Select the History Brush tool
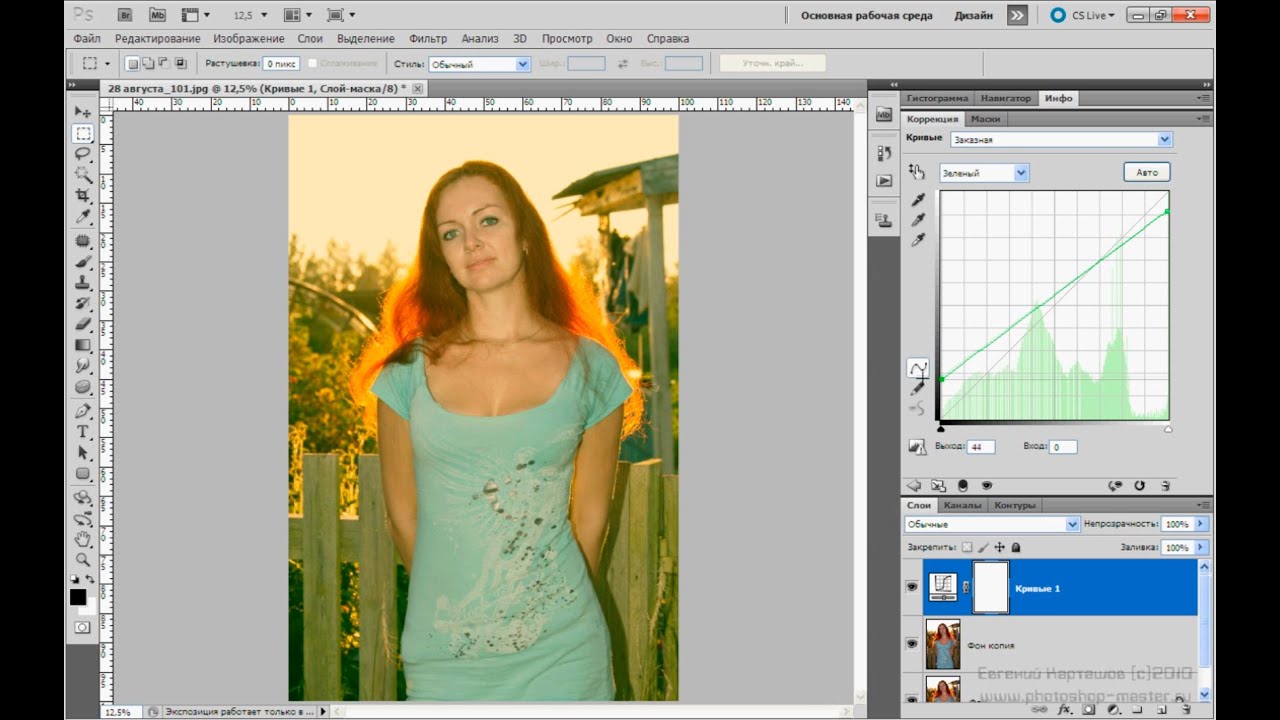1280x720 pixels. click(83, 304)
